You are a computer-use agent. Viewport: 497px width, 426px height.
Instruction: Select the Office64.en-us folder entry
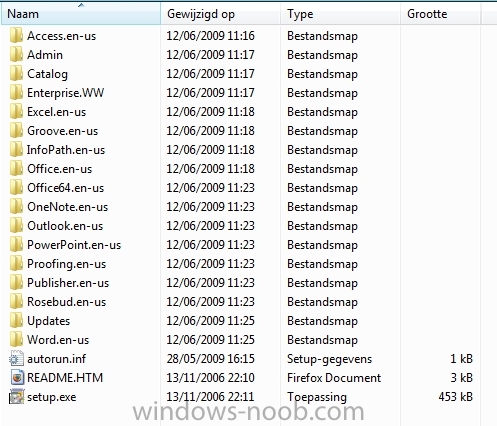pos(66,188)
